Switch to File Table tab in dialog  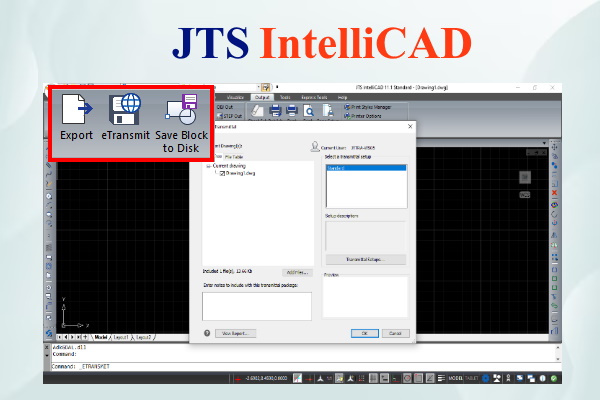point(234,157)
